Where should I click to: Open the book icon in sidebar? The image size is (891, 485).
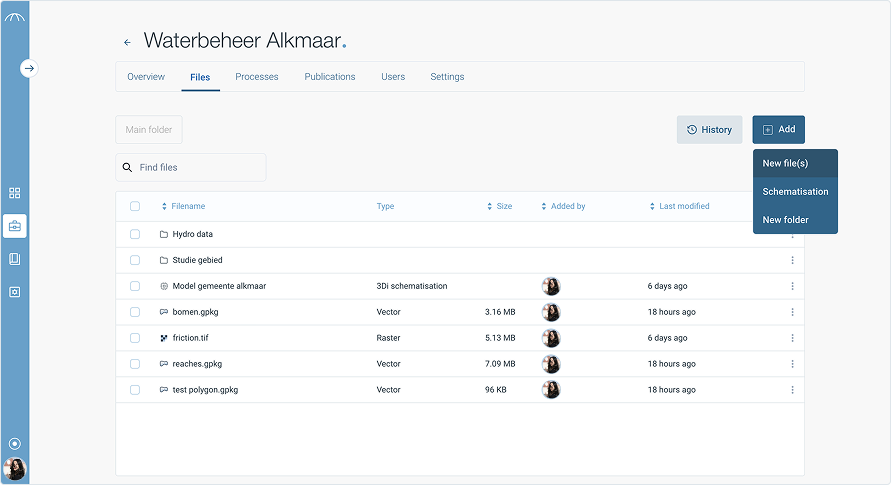(14, 259)
